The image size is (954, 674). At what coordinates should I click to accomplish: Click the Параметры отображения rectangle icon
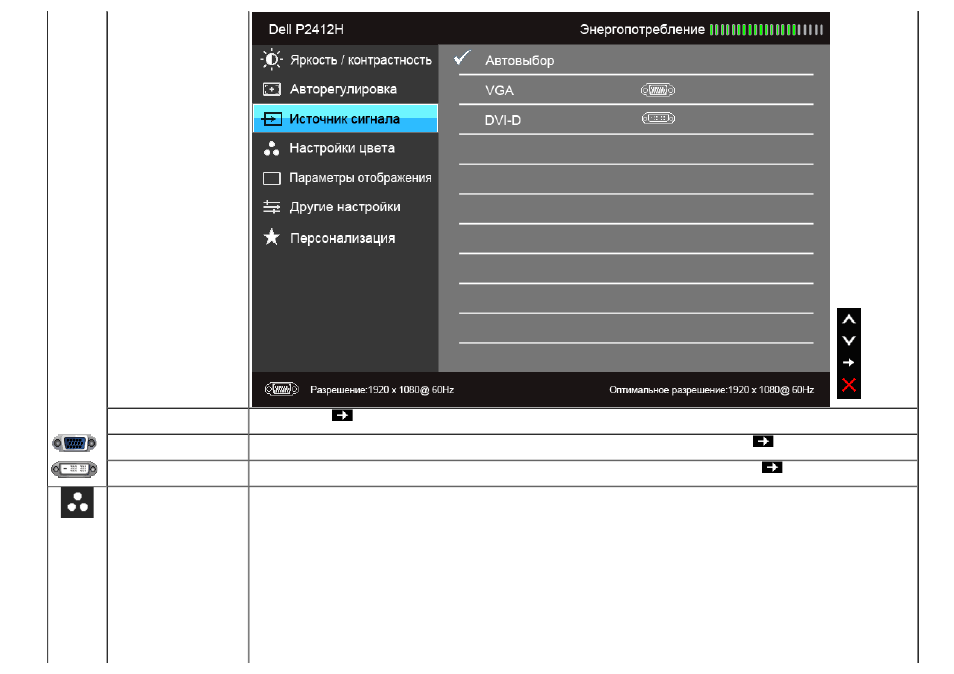pyautogui.click(x=271, y=178)
